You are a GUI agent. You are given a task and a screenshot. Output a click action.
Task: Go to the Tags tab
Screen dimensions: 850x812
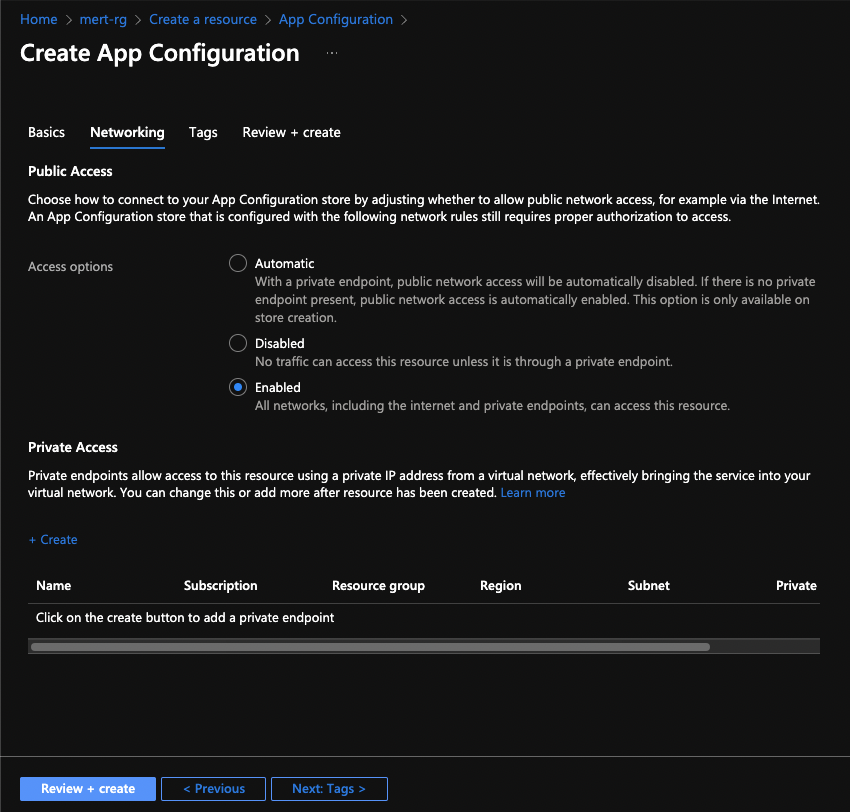click(203, 132)
